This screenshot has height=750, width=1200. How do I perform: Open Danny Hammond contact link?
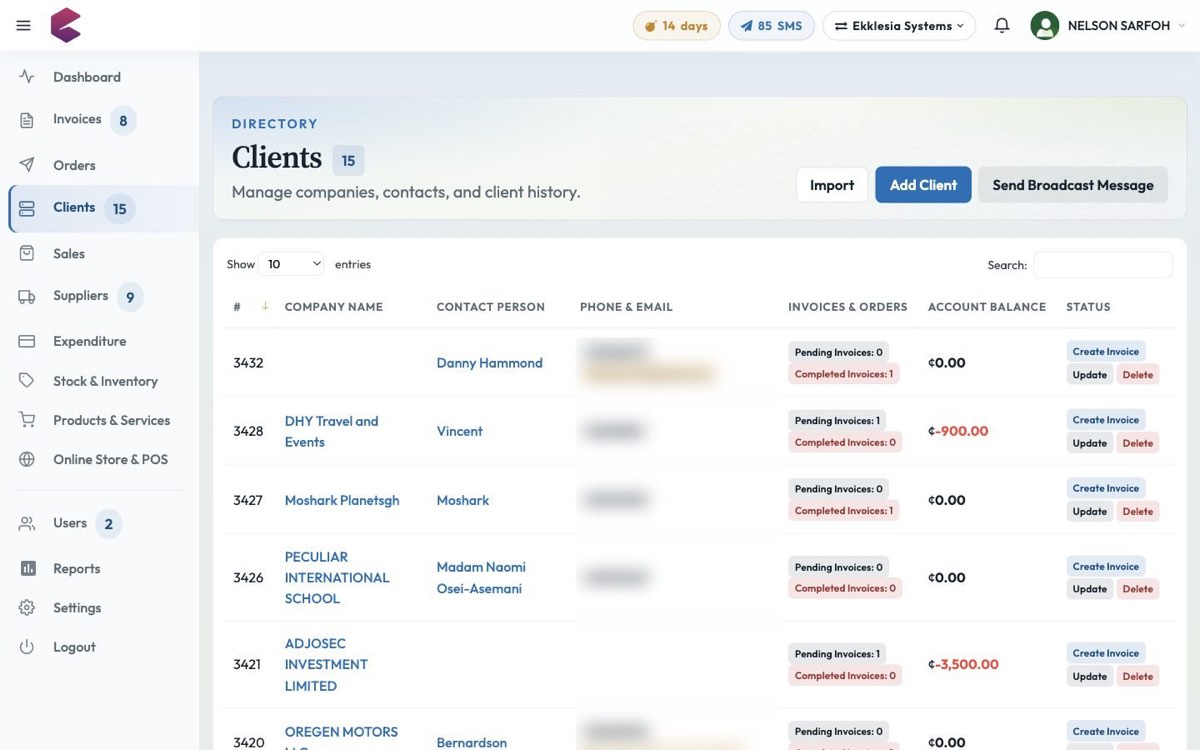490,363
